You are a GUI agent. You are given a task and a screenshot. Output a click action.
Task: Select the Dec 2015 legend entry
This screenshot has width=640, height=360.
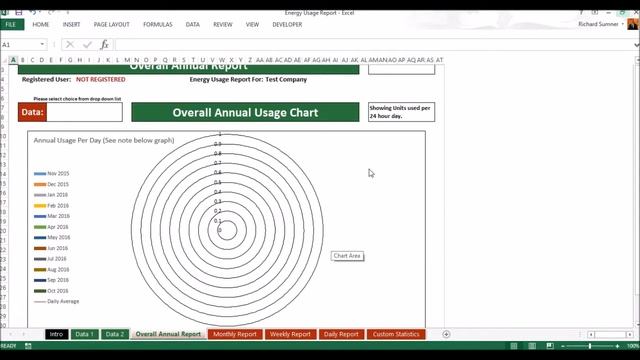tap(51, 184)
